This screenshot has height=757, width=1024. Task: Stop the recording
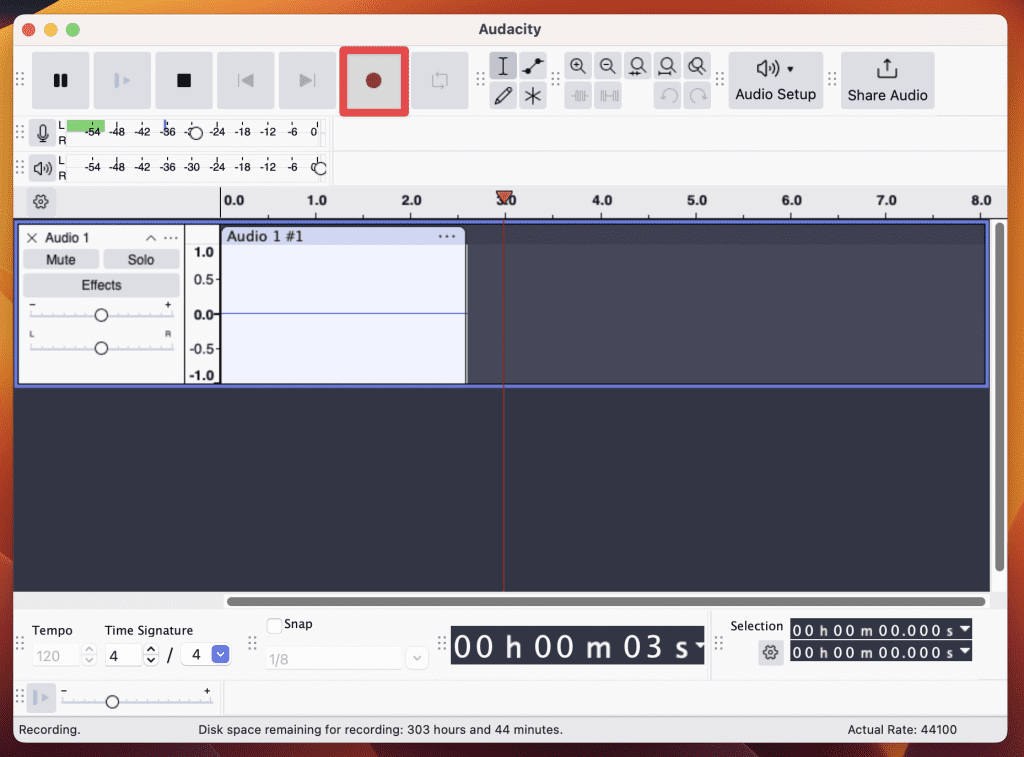[184, 80]
